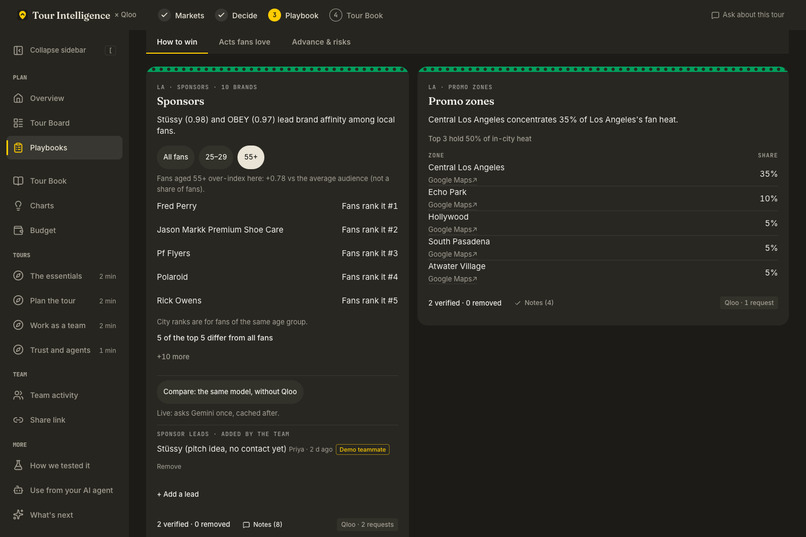Viewport: 806px width, 537px height.
Task: Click the step 4 Tour Book circle
Action: [335, 15]
